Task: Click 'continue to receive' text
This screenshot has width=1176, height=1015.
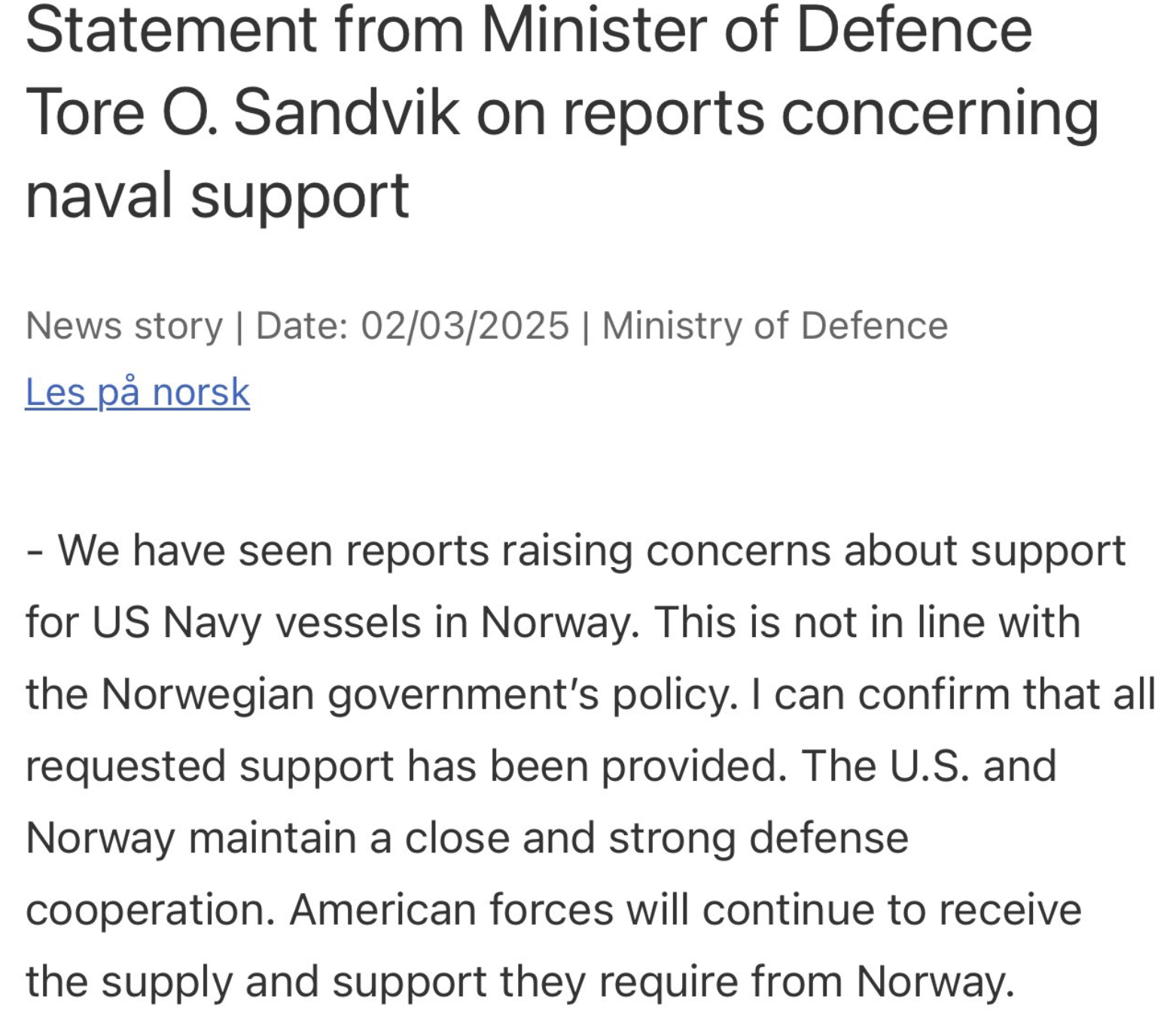Action: click(x=892, y=910)
